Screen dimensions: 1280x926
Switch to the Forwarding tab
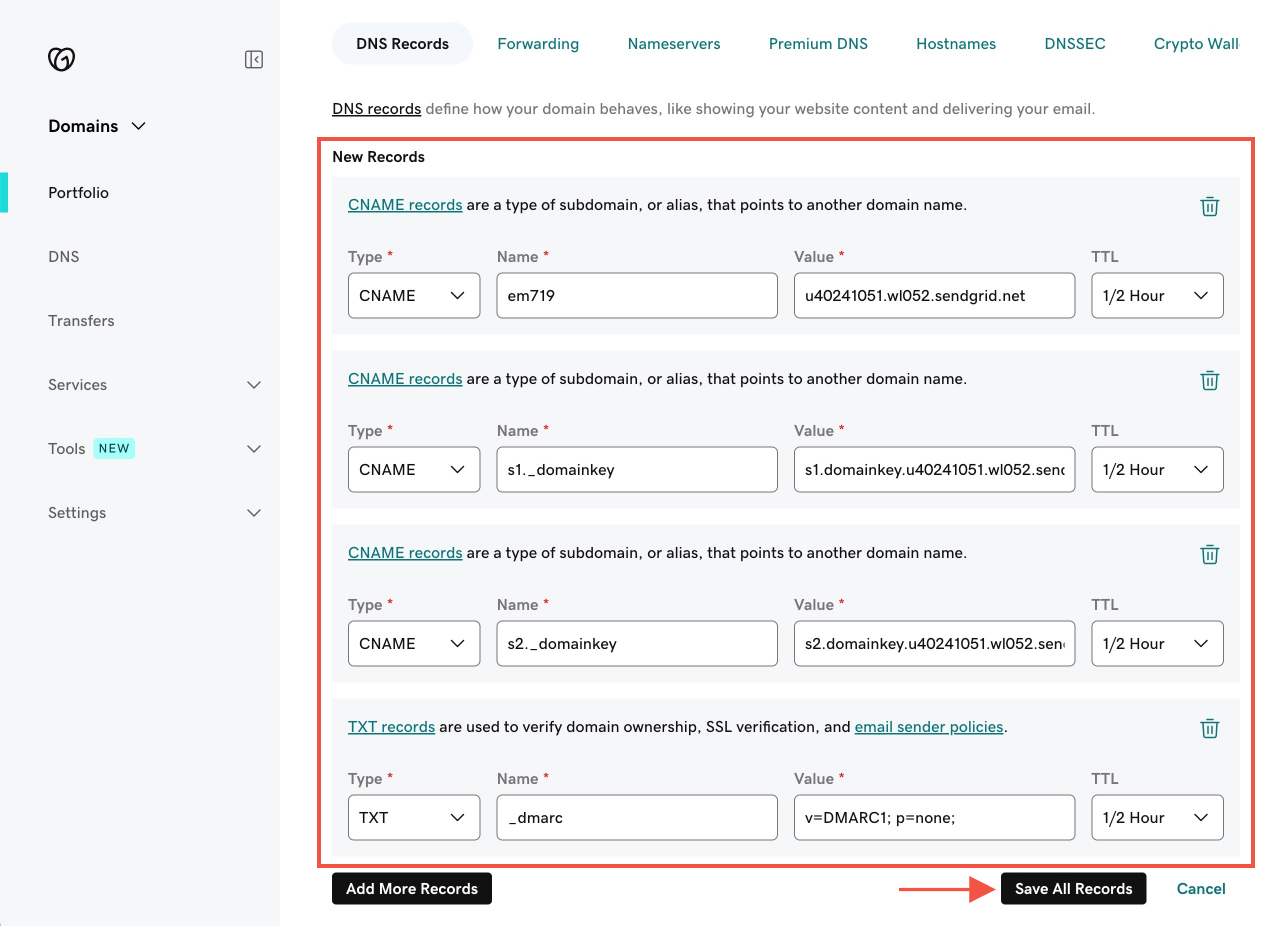tap(538, 43)
